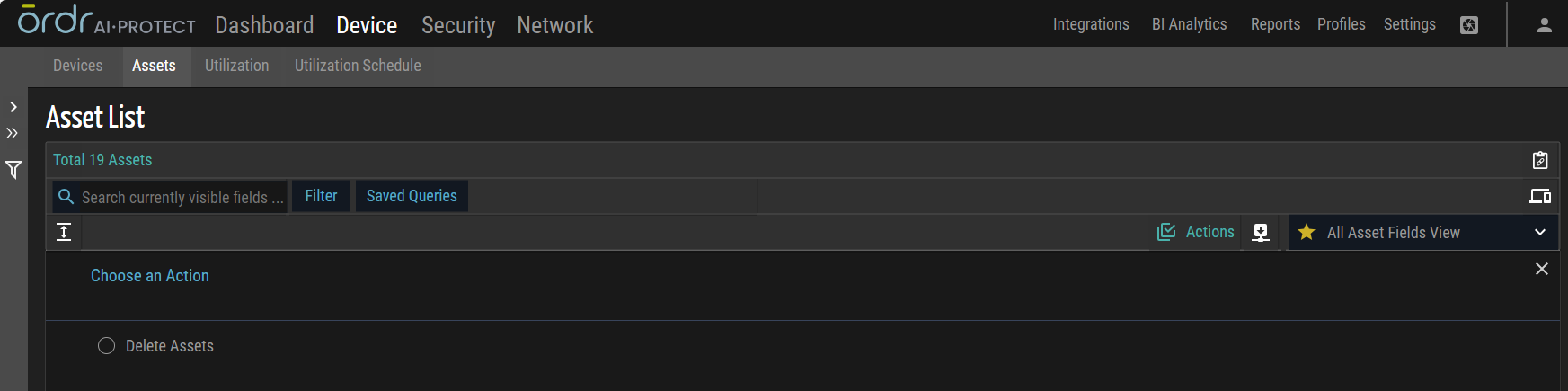Click the search visible fields input

(182, 197)
